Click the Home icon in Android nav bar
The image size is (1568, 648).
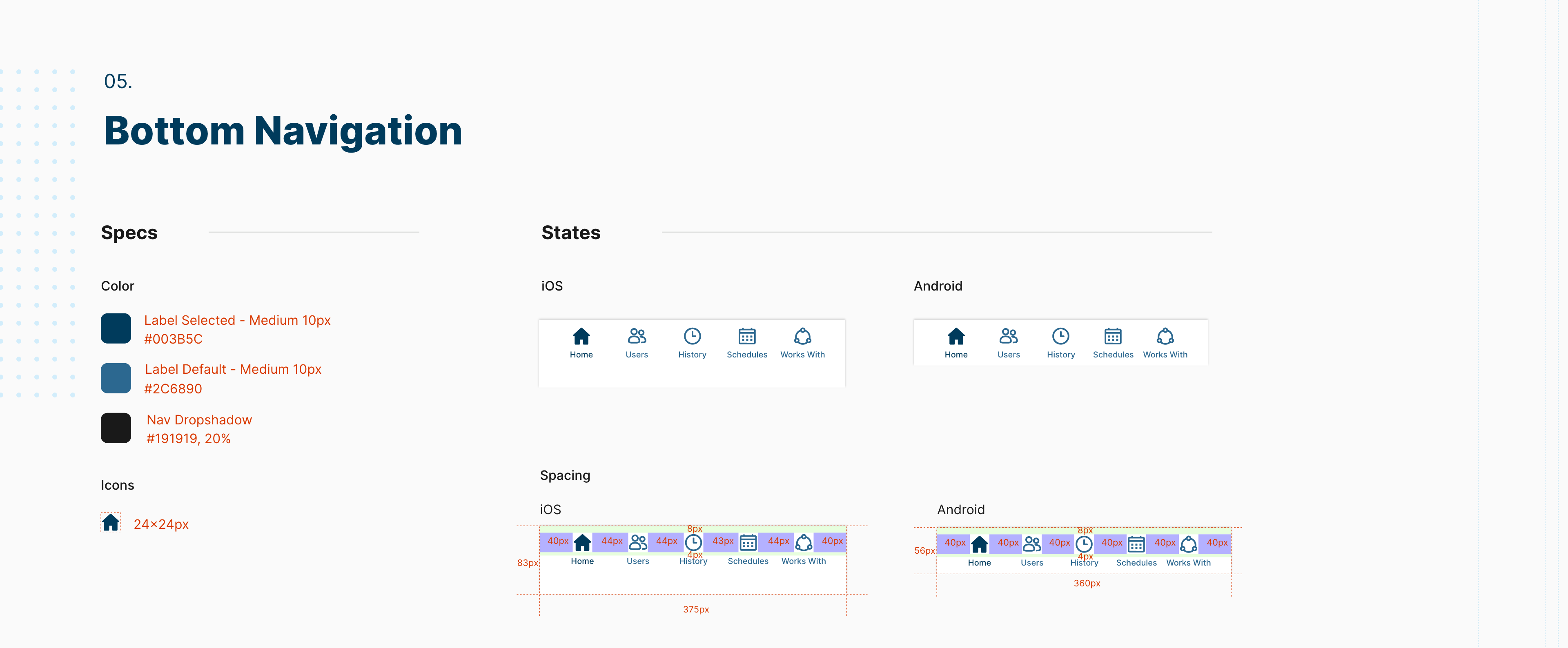coord(955,336)
